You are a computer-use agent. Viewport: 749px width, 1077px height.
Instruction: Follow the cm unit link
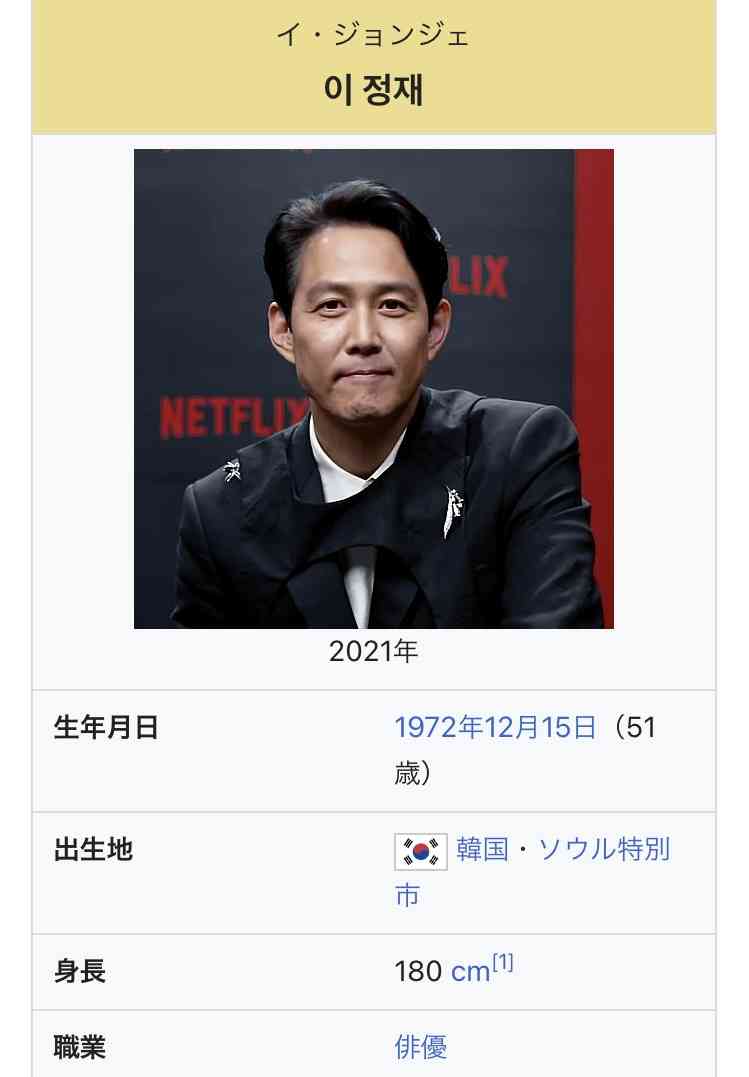pos(470,972)
